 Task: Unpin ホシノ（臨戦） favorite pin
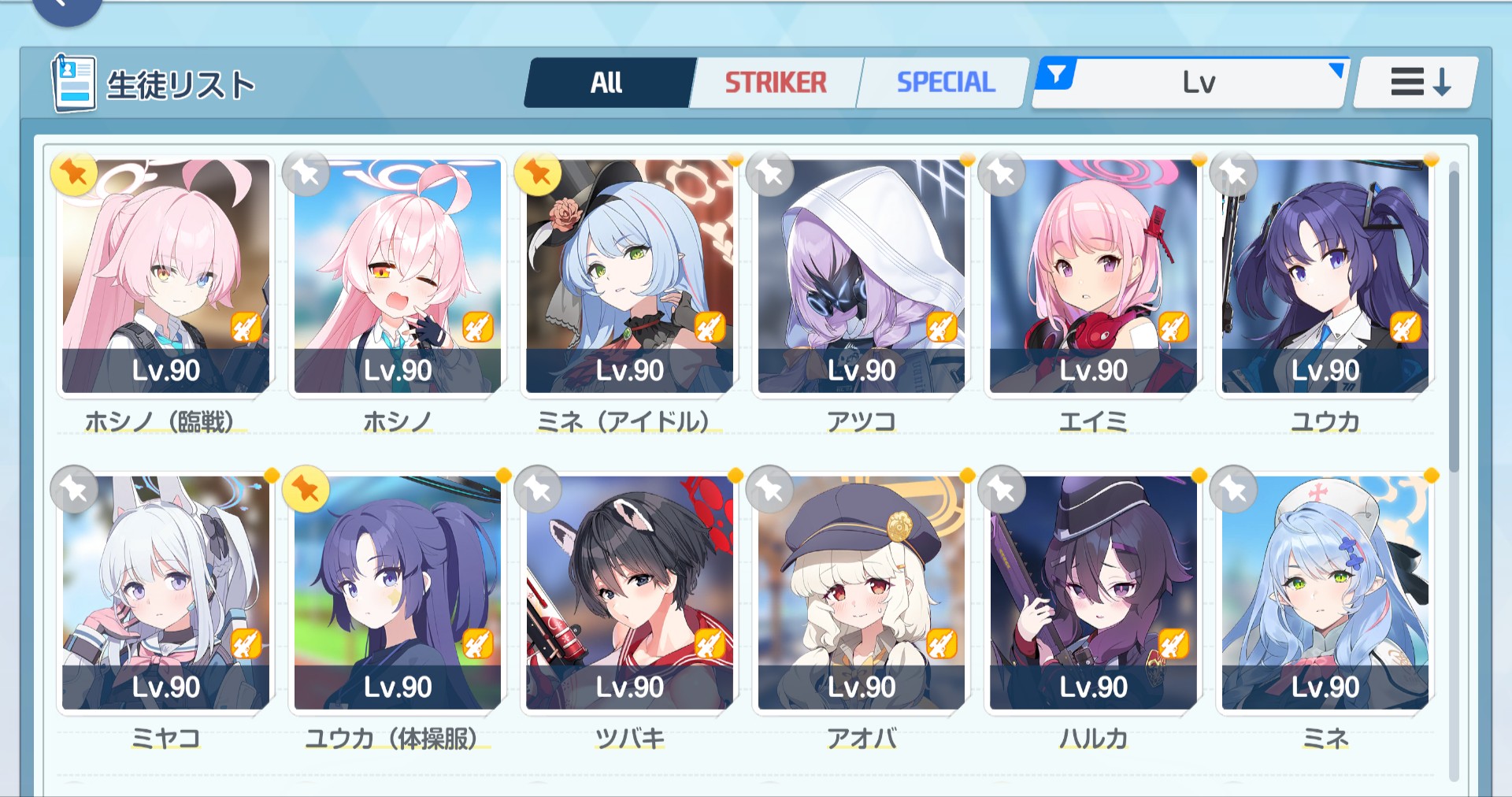coord(74,172)
